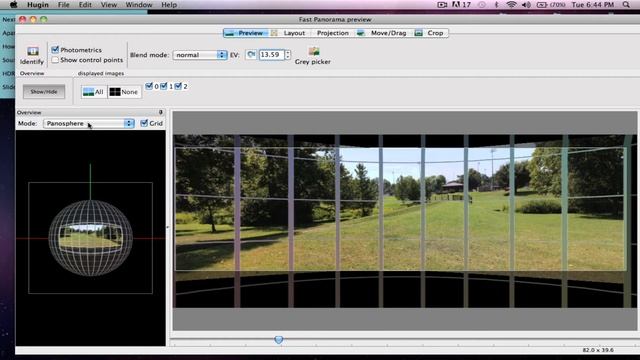Image resolution: width=640 pixels, height=360 pixels.
Task: Open the Edit menu
Action: [x=85, y=5]
